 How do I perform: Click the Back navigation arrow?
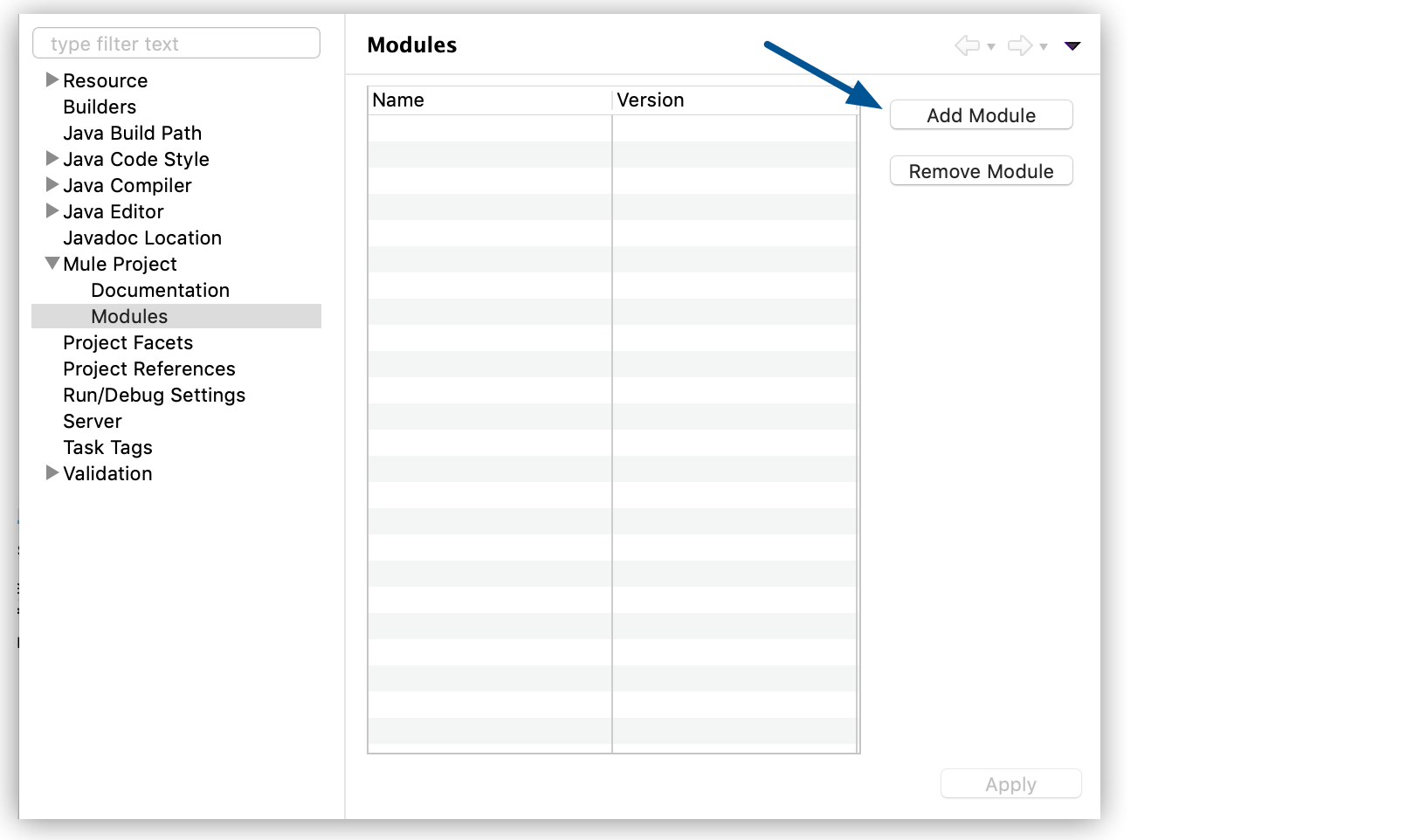966,45
